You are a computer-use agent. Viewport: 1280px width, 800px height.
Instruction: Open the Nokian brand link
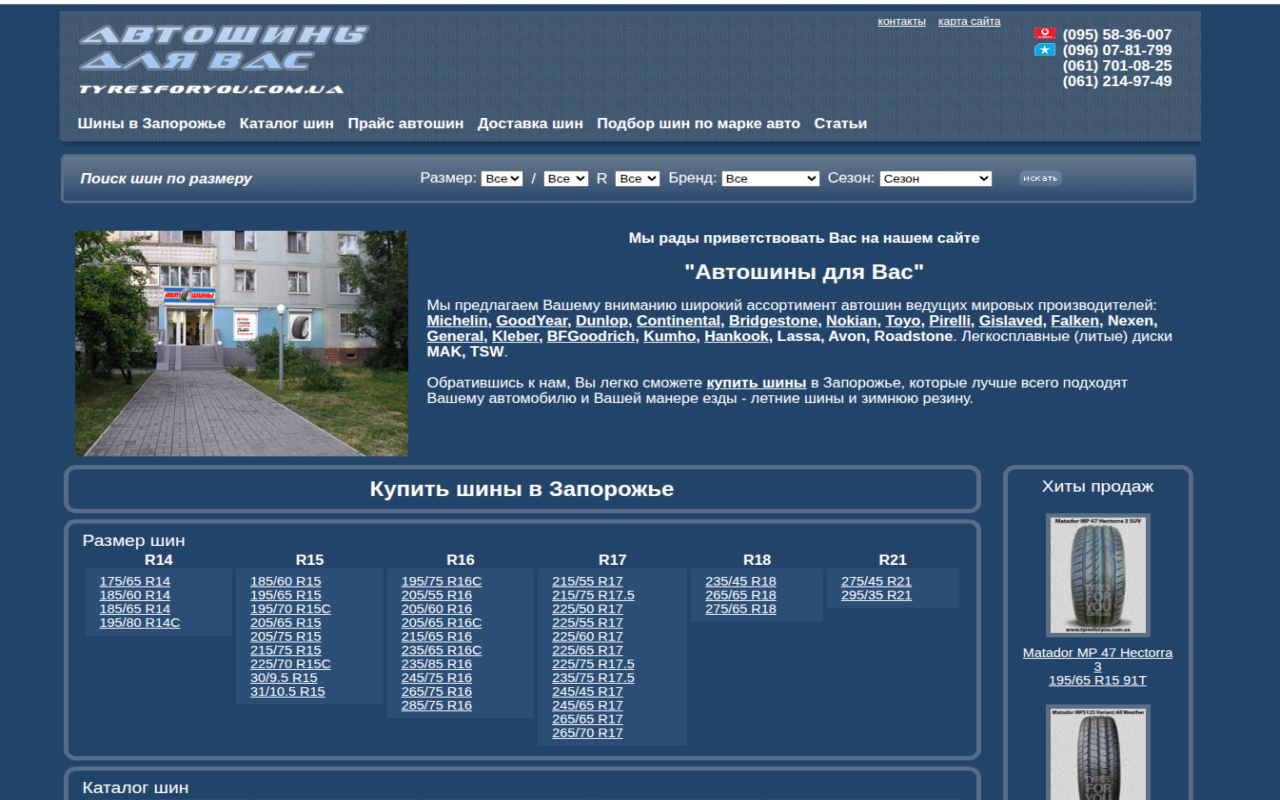(851, 321)
